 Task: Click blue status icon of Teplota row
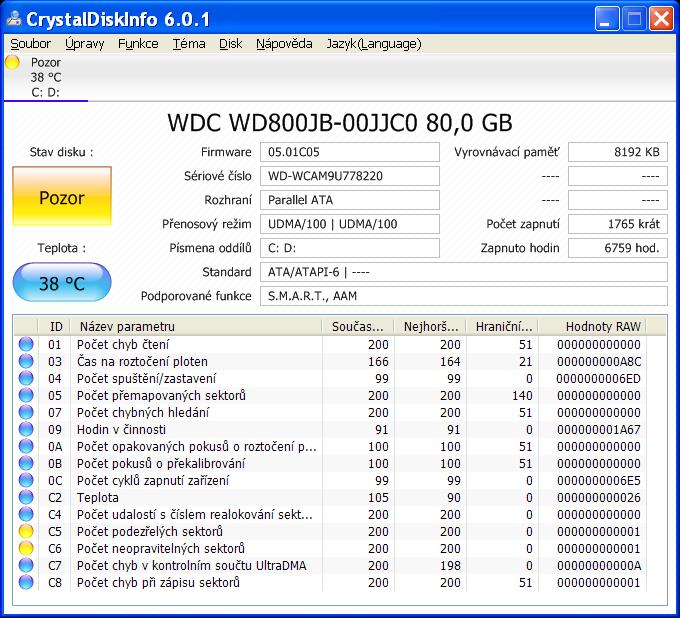pos(26,497)
